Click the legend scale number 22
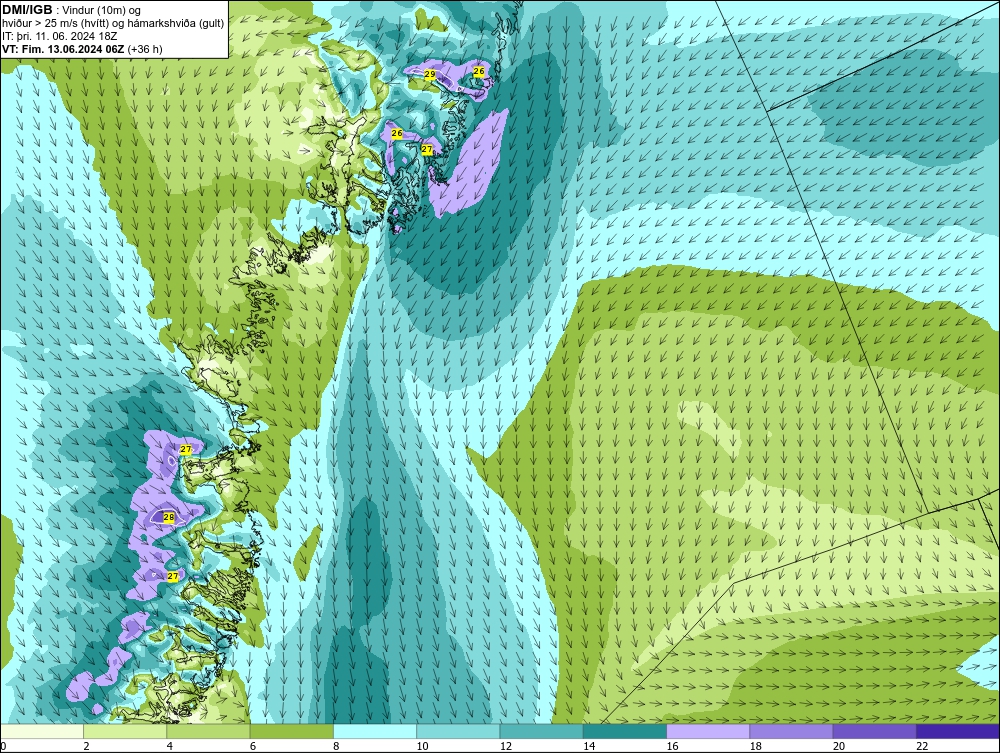The width and height of the screenshot is (1000, 753). (922, 747)
